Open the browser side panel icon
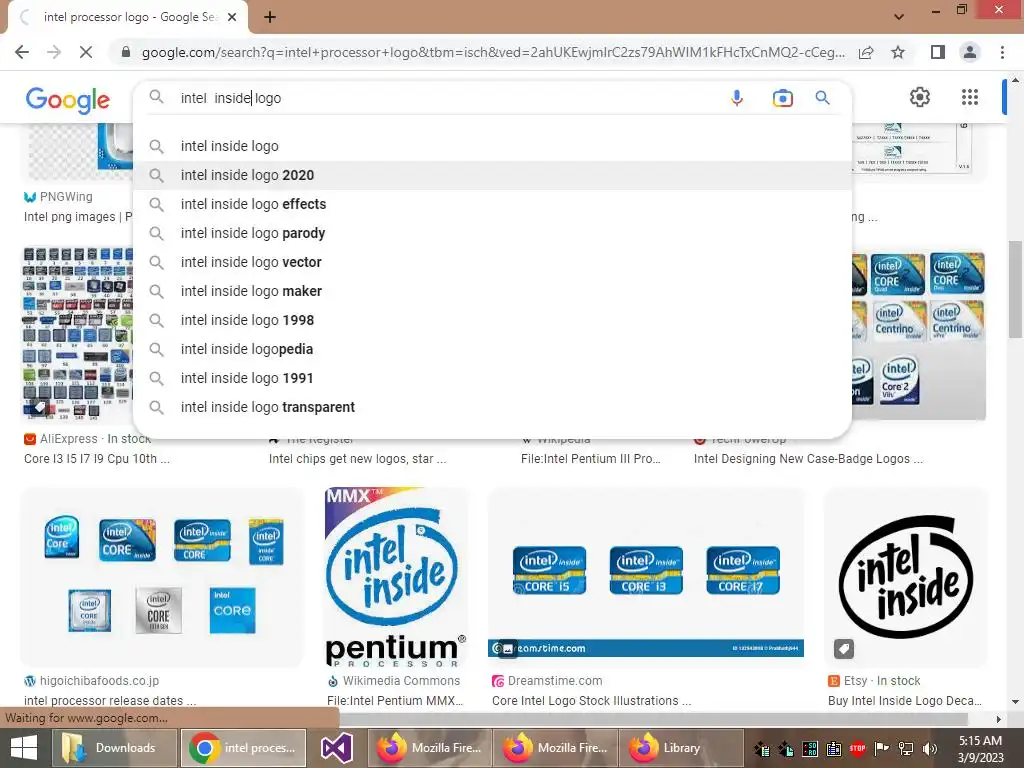1024x768 pixels. click(938, 52)
